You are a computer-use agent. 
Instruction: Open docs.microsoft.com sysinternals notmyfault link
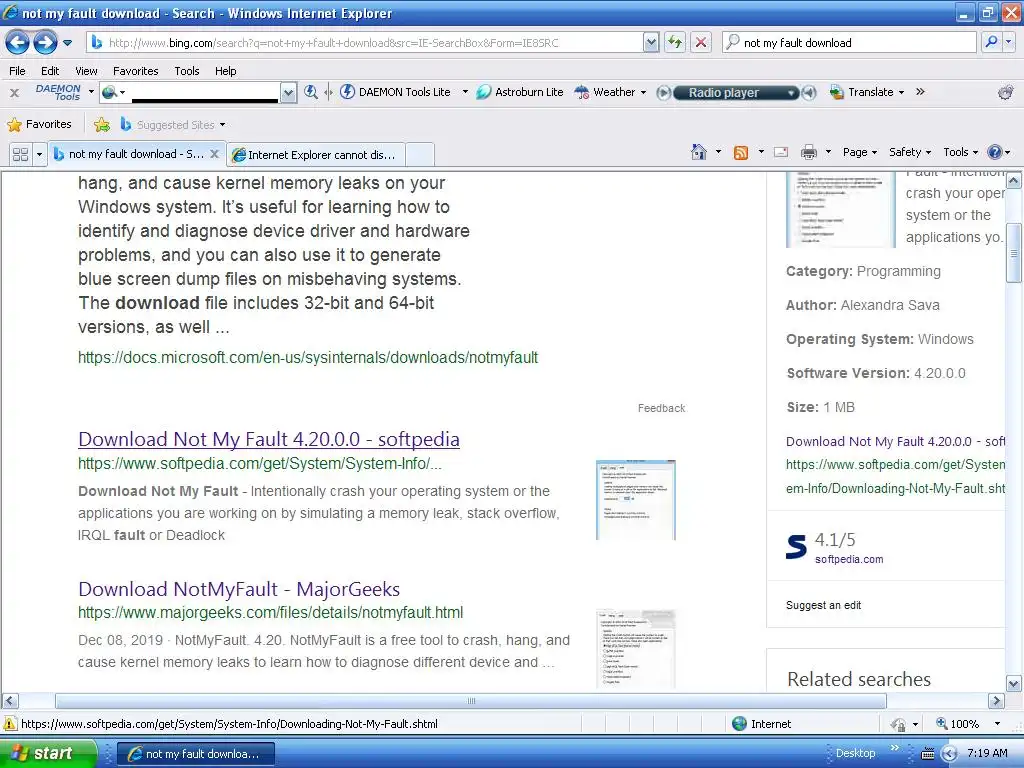pos(308,357)
